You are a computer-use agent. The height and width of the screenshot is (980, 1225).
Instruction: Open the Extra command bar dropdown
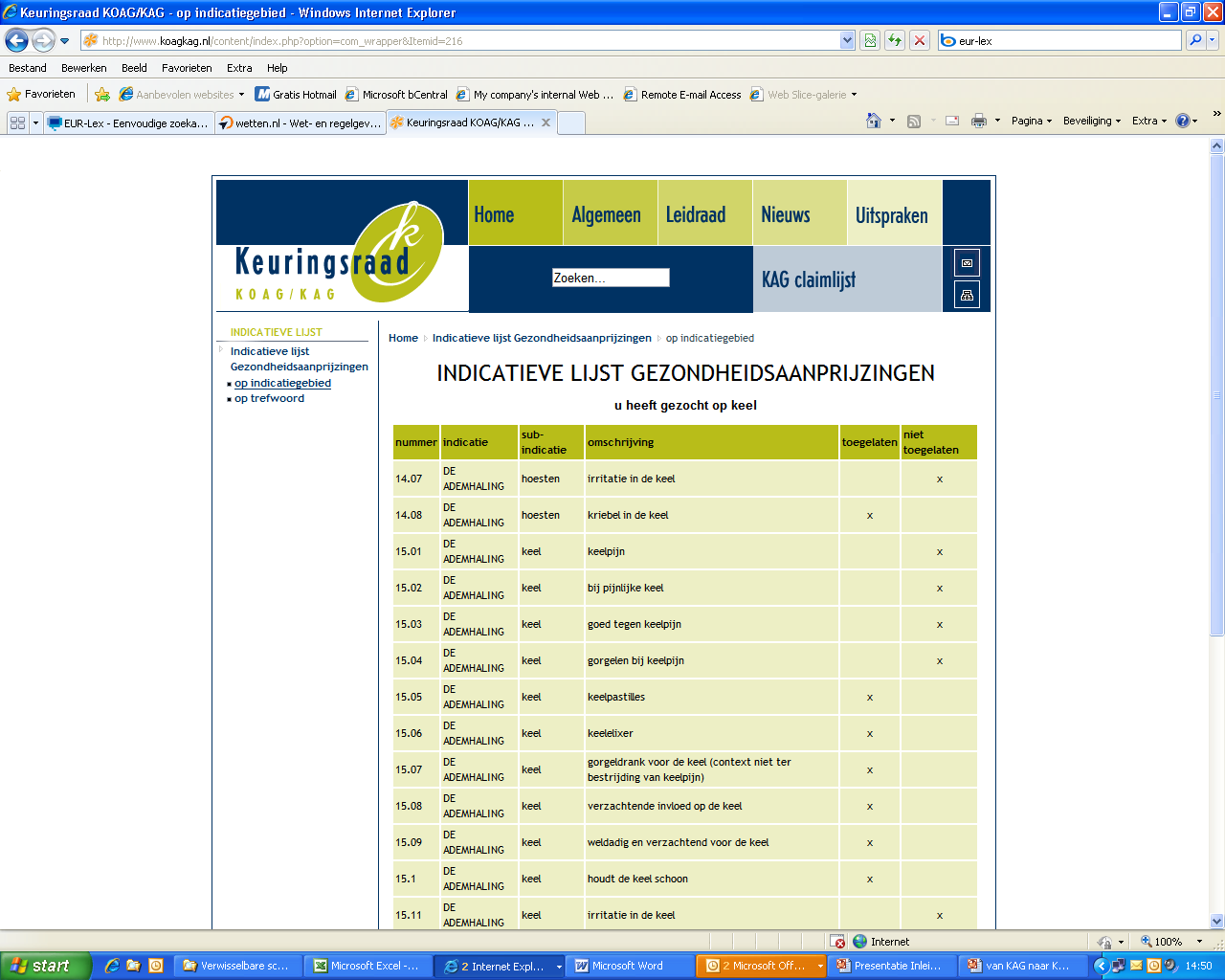pyautogui.click(x=1149, y=121)
